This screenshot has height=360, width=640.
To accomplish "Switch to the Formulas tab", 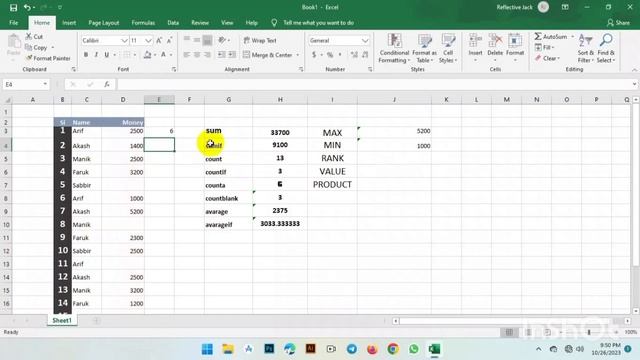I will pos(143,23).
